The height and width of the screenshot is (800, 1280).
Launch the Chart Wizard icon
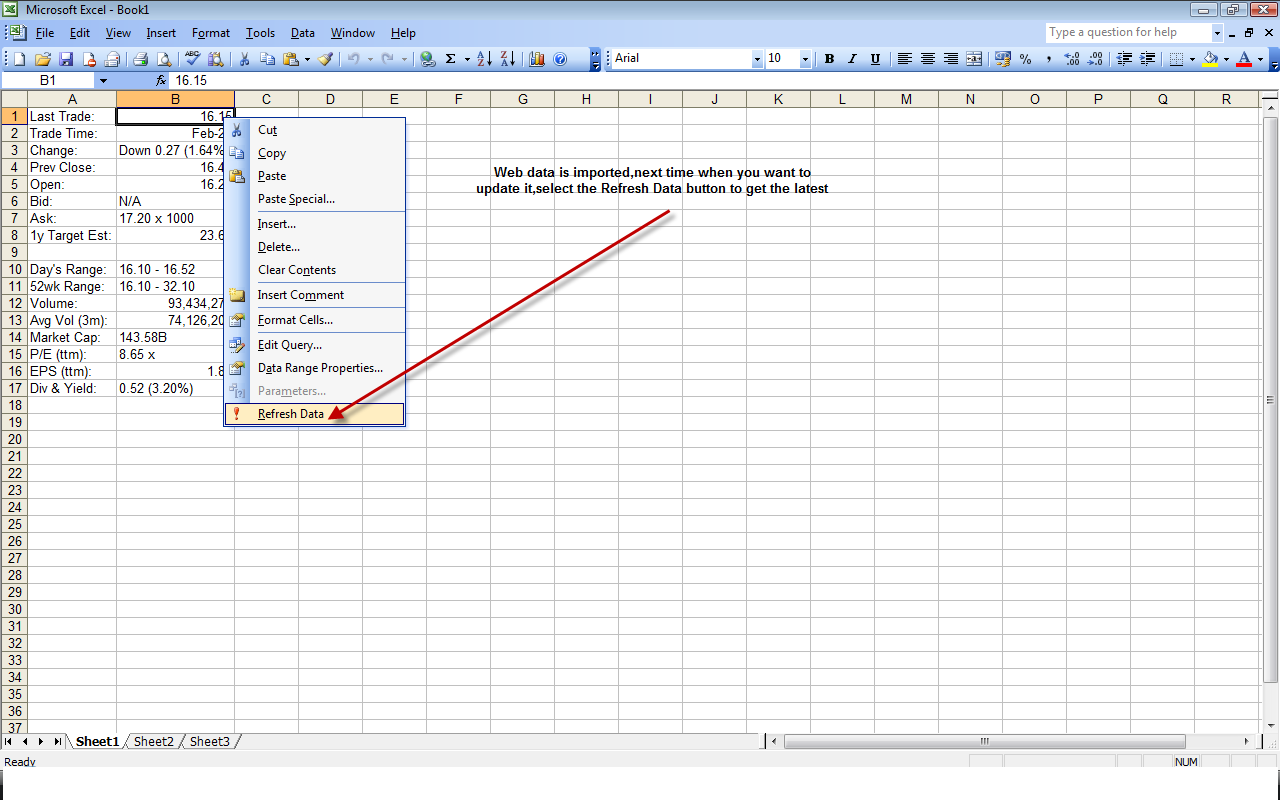tap(537, 59)
